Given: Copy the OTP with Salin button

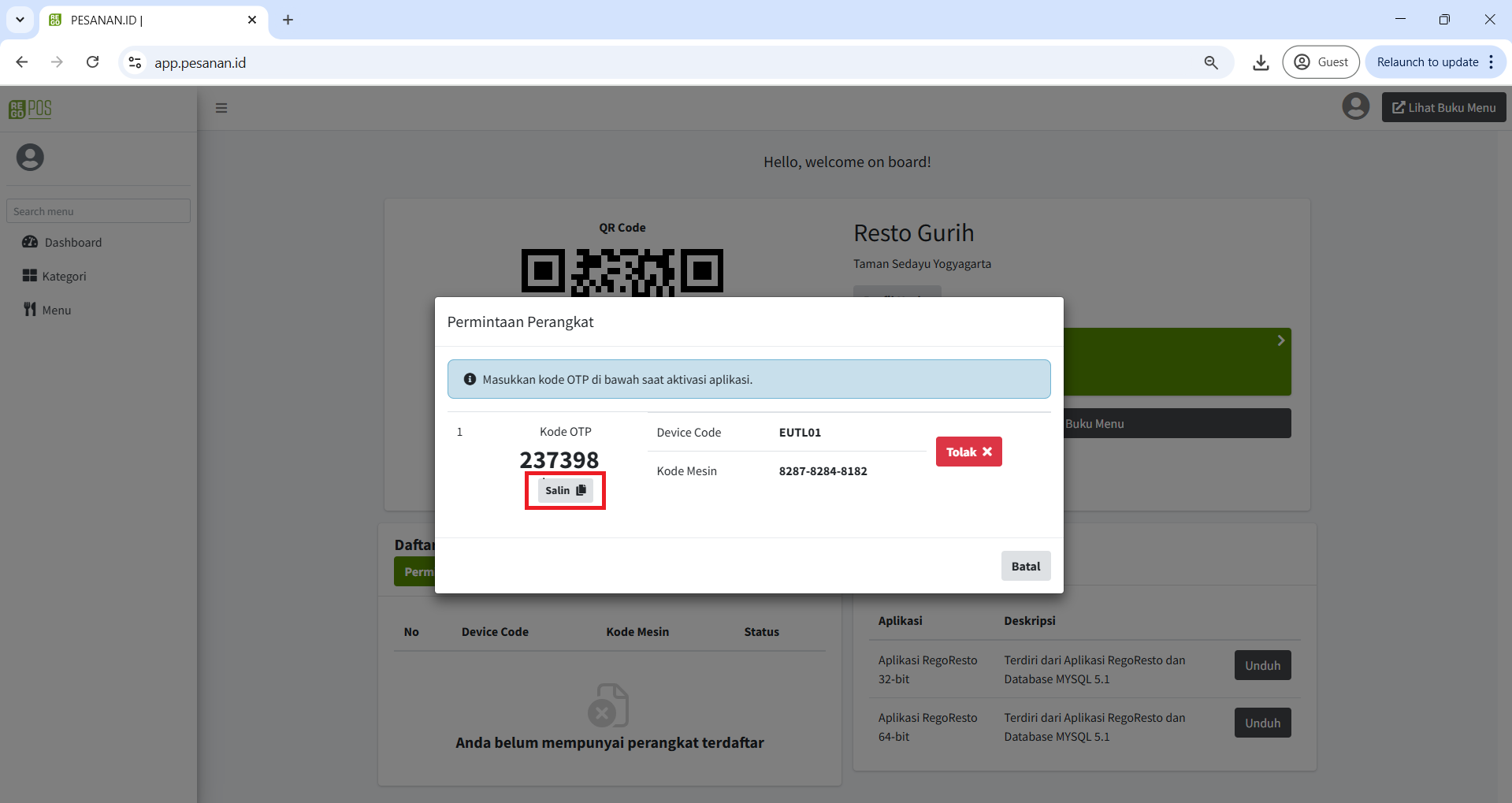Looking at the screenshot, I should [x=565, y=490].
